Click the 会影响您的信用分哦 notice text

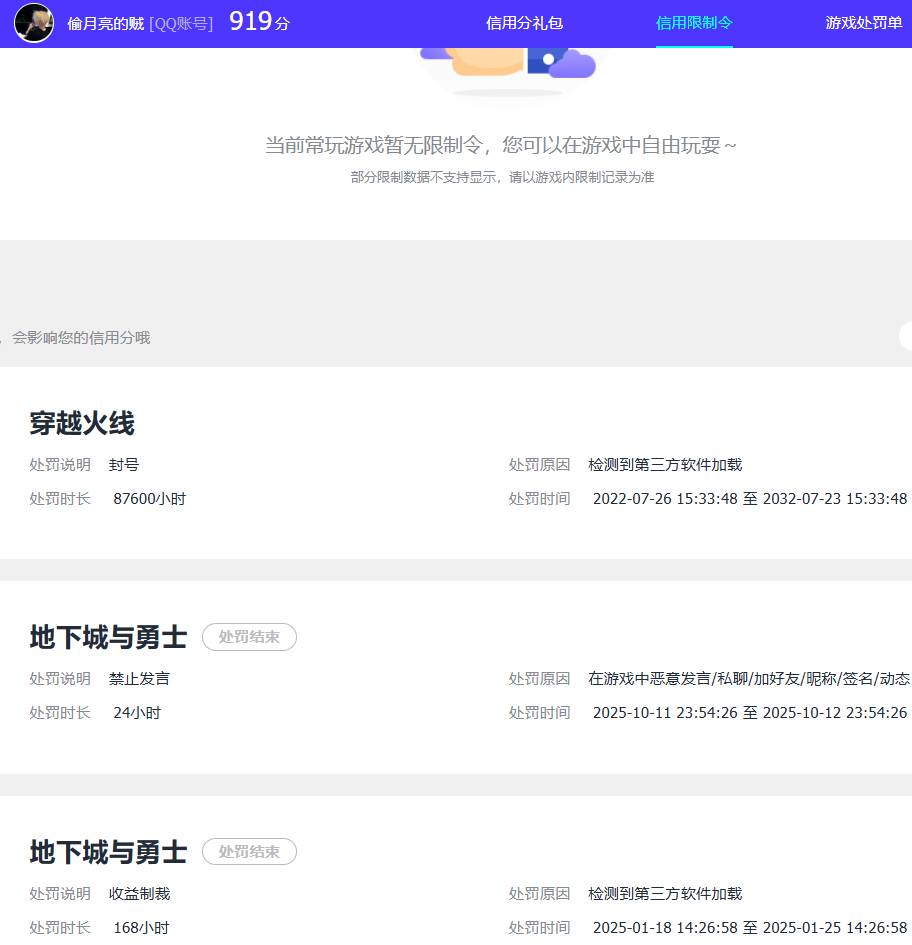click(79, 337)
